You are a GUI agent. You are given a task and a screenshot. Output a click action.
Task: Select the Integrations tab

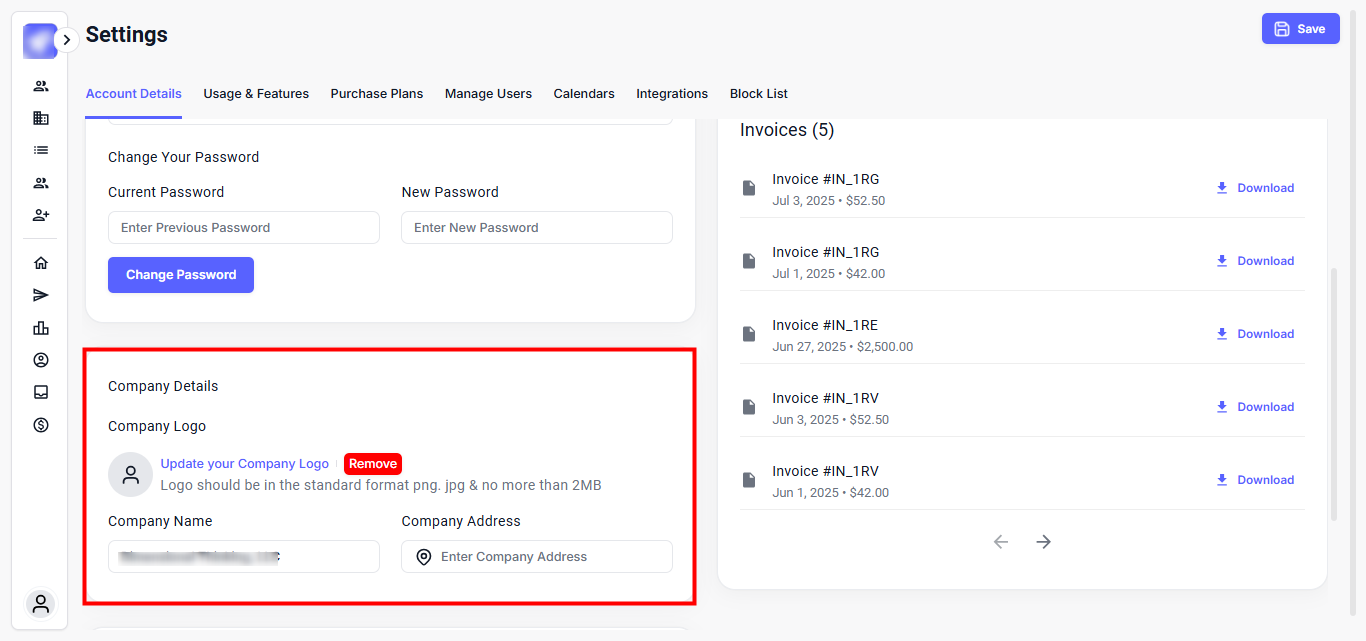click(672, 94)
